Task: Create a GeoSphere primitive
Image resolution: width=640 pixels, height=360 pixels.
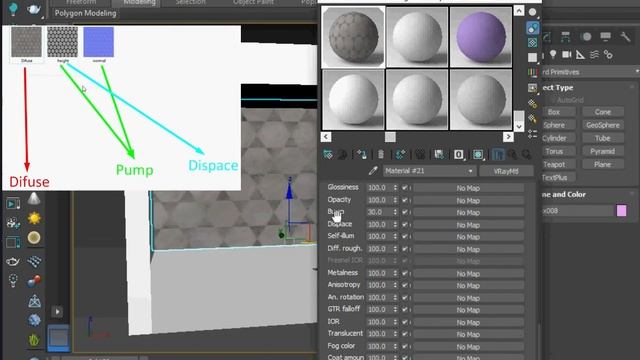Action: click(x=602, y=125)
